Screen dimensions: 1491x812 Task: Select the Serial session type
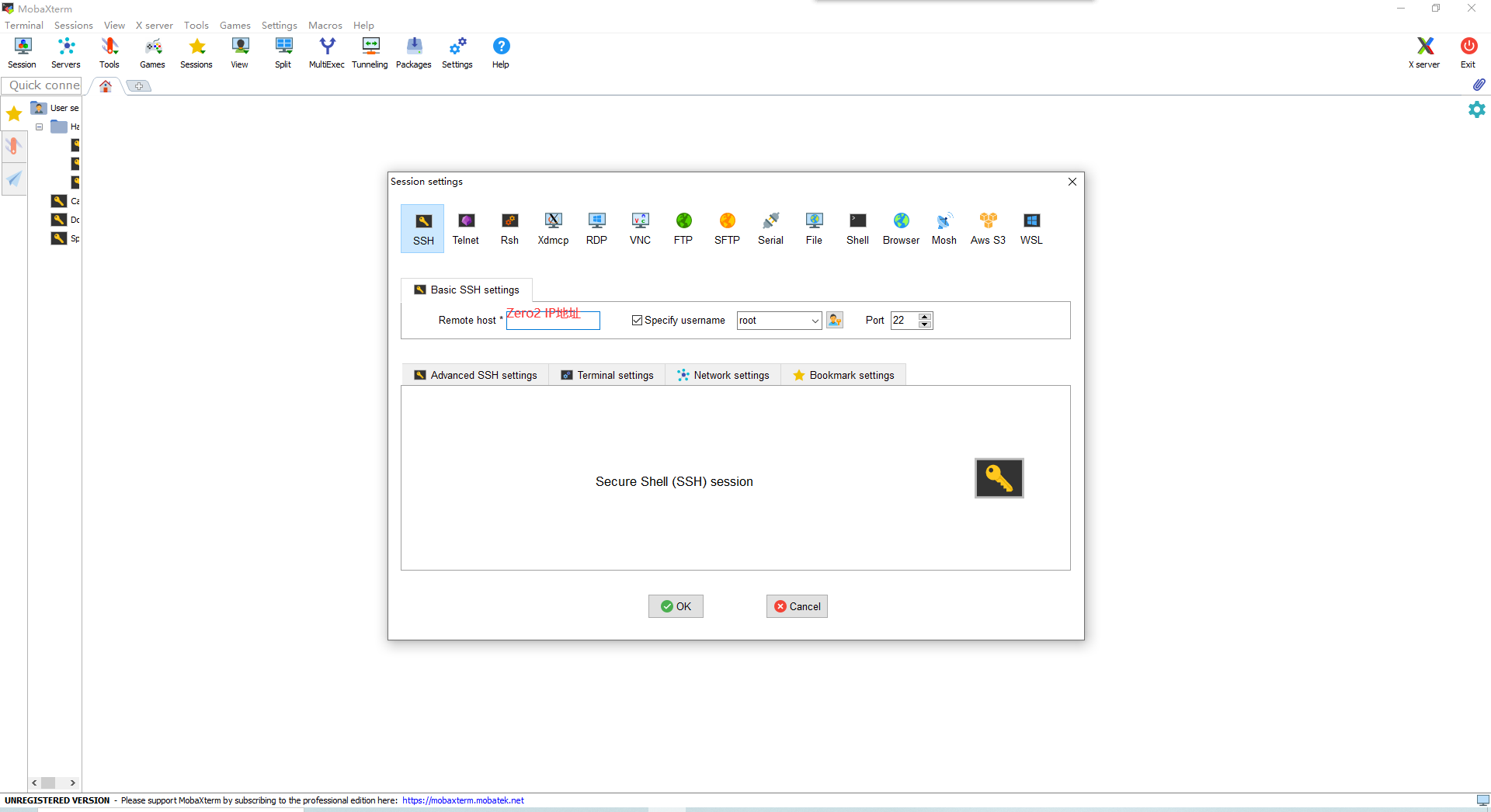click(770, 228)
